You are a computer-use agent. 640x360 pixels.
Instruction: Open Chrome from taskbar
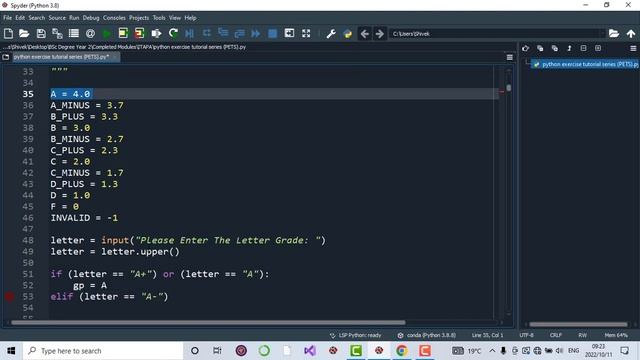click(402, 351)
